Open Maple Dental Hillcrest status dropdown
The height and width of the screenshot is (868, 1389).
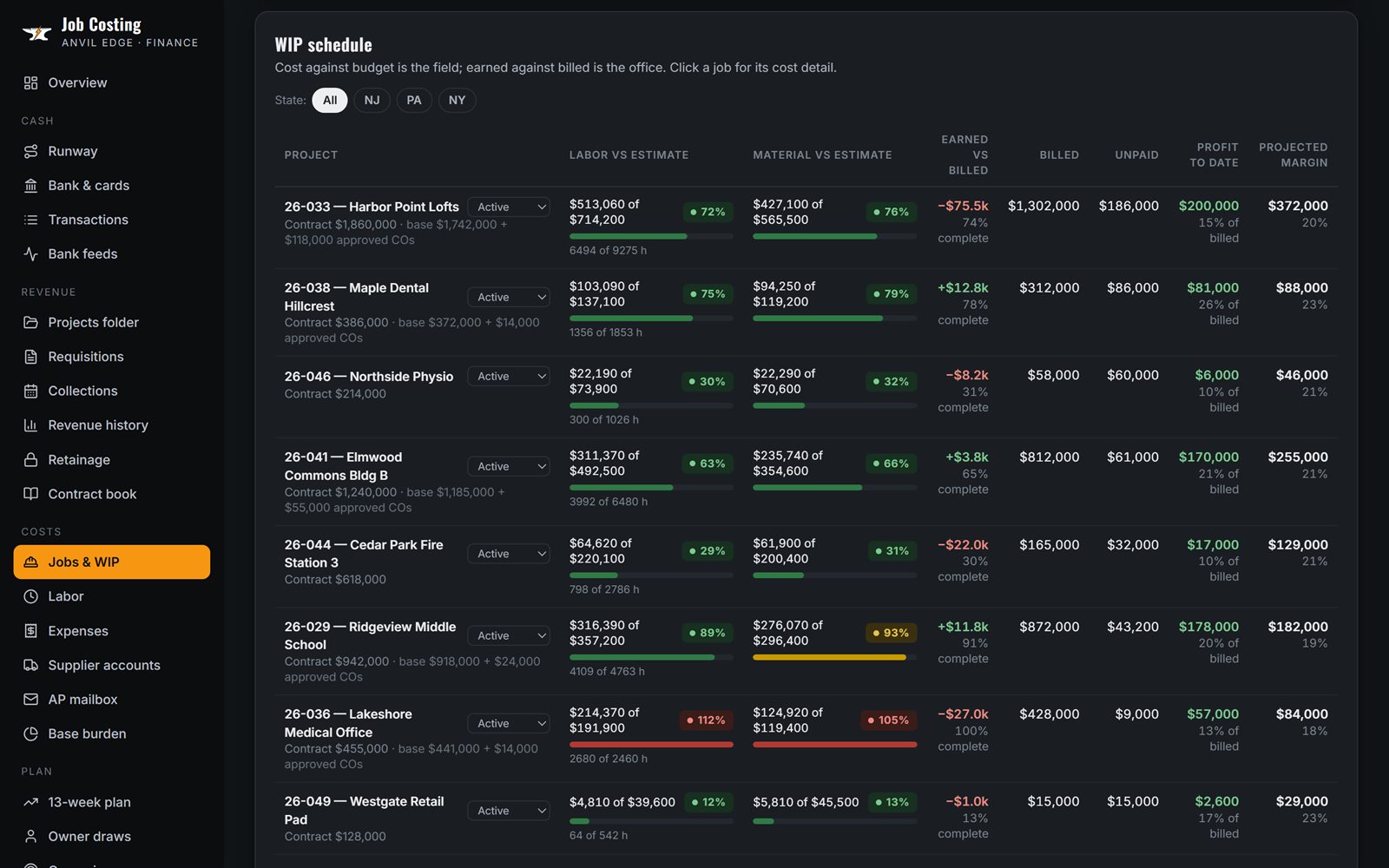509,298
